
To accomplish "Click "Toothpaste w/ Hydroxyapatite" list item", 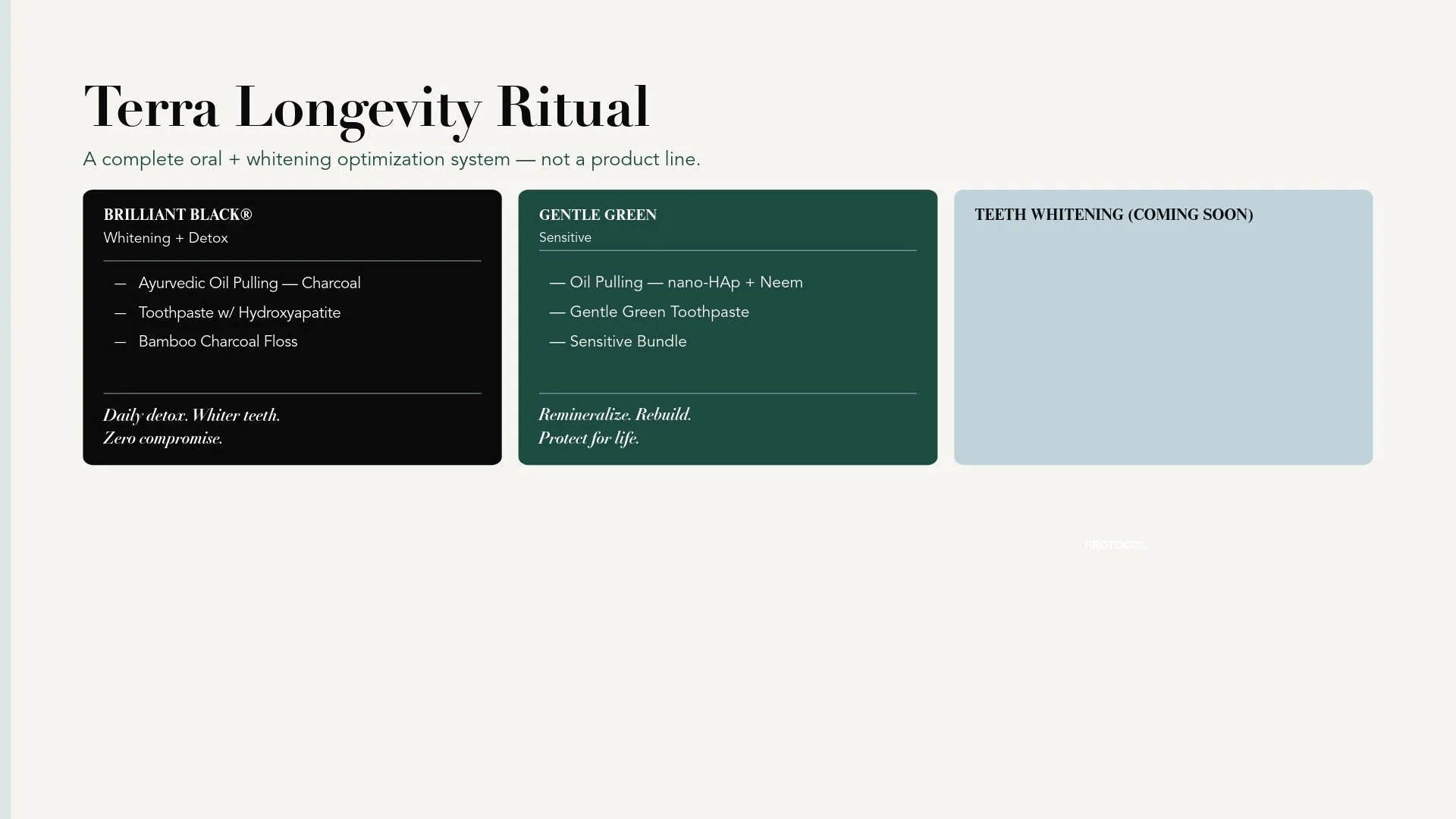I will click(x=240, y=312).
